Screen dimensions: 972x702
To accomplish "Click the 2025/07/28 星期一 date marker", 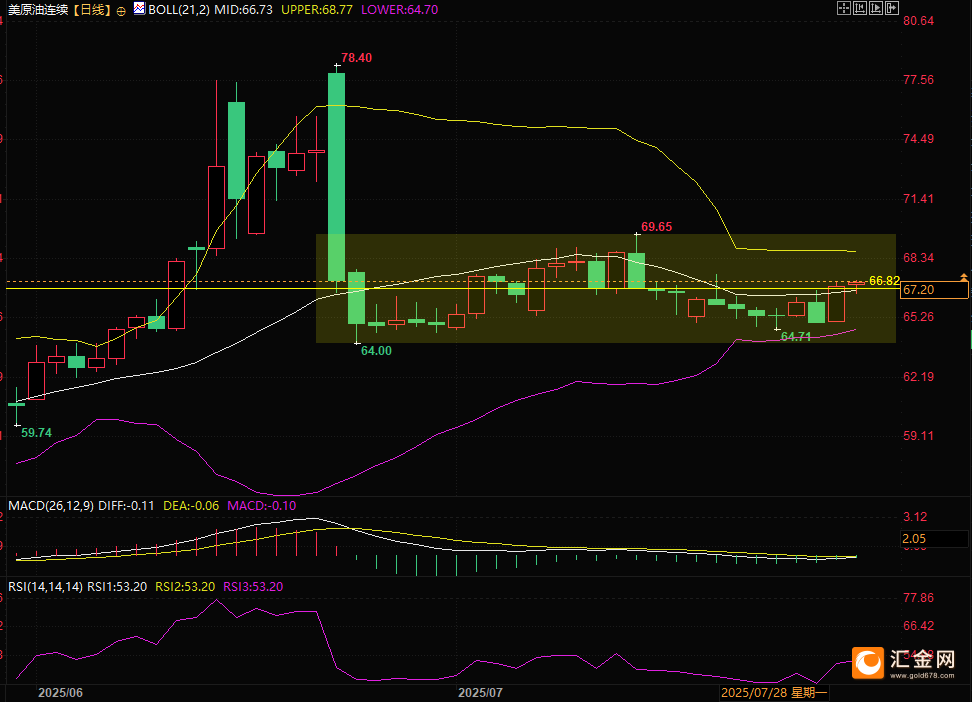I will [x=774, y=693].
